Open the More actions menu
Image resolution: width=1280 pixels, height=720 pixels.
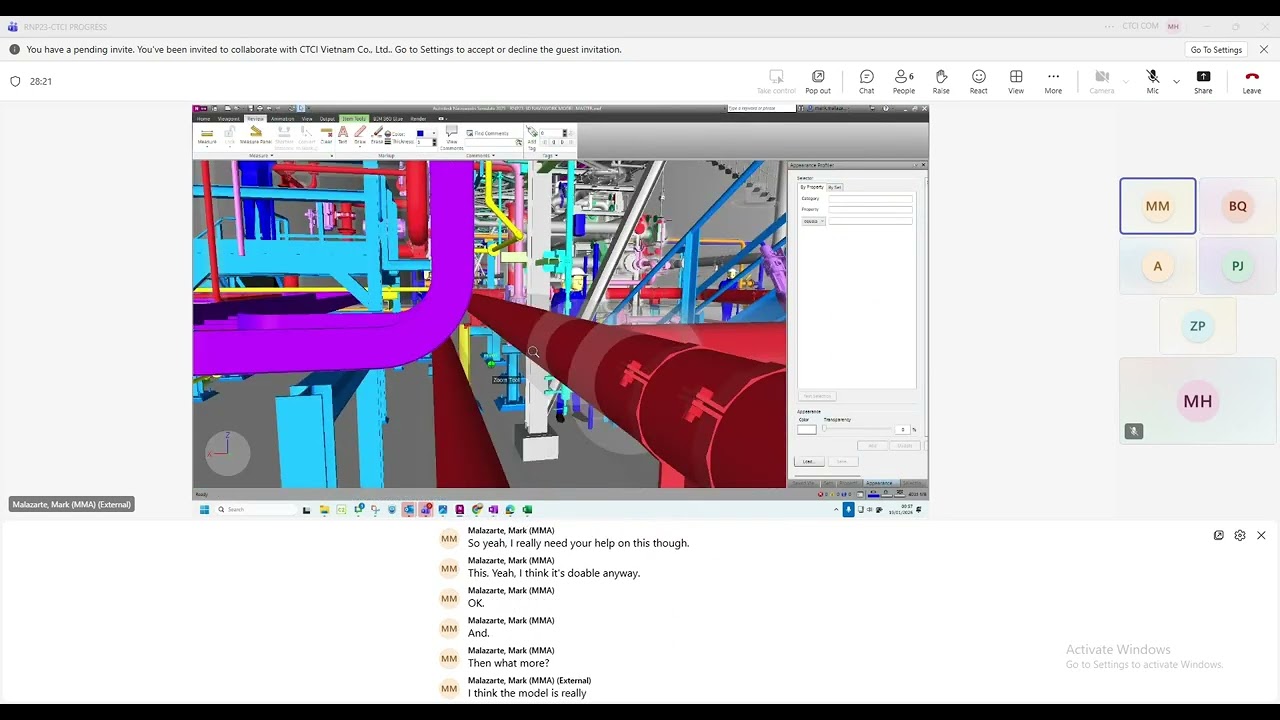[x=1053, y=82]
